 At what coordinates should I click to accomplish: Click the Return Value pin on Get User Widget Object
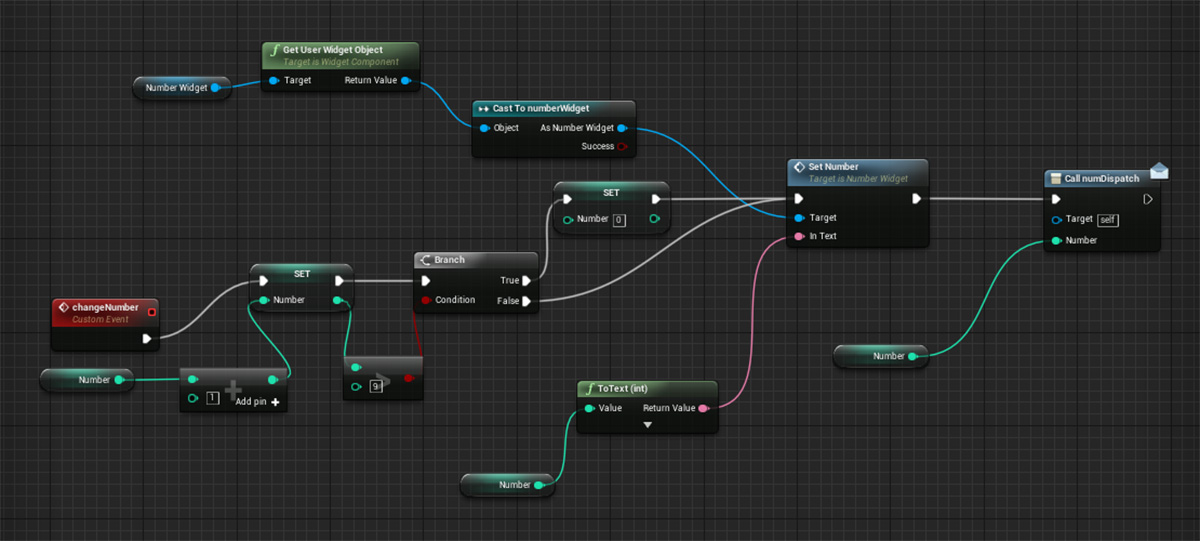pyautogui.click(x=405, y=80)
